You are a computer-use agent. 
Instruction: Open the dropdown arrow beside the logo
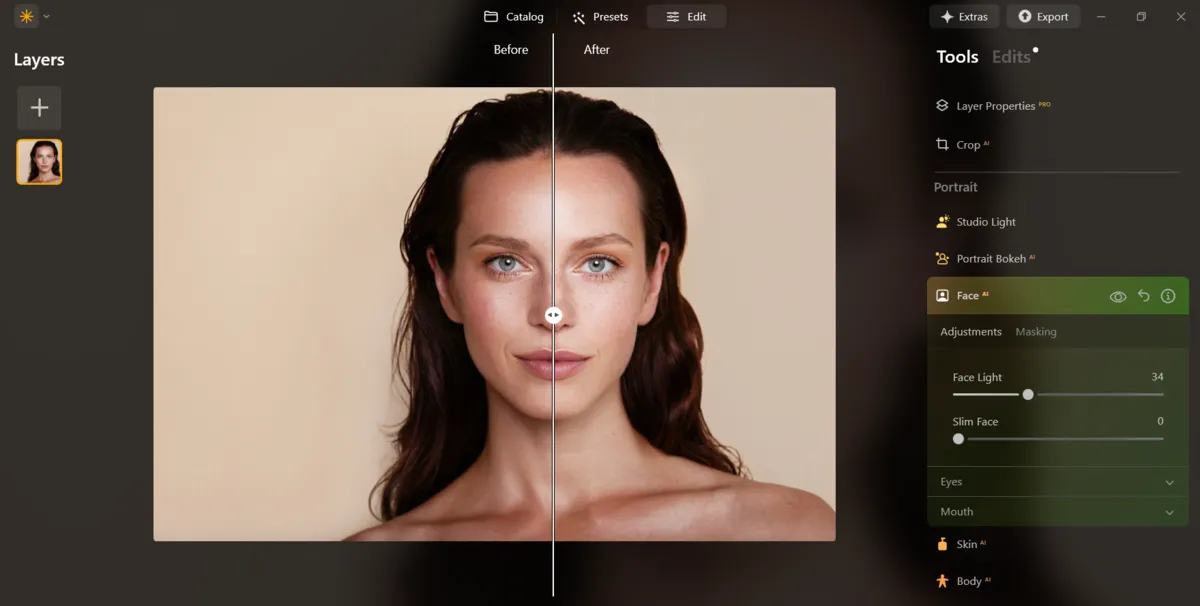(x=47, y=17)
